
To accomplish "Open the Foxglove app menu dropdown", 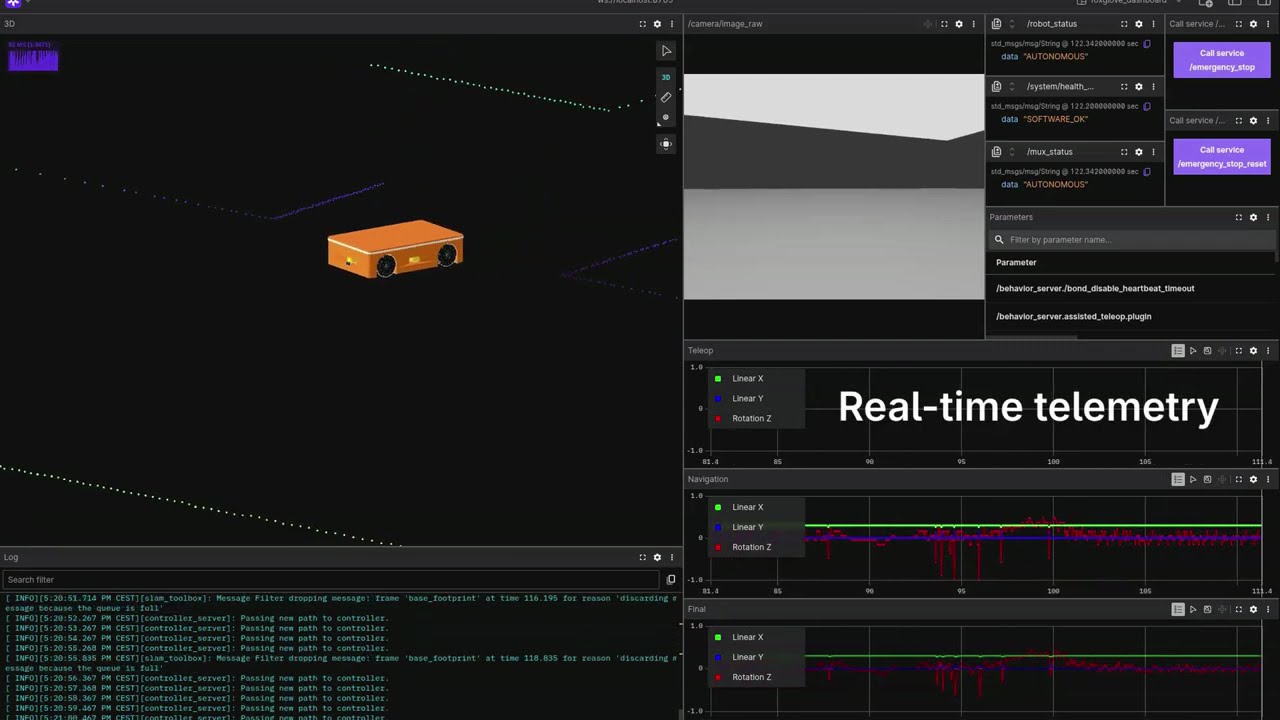I will tap(15, 3).
